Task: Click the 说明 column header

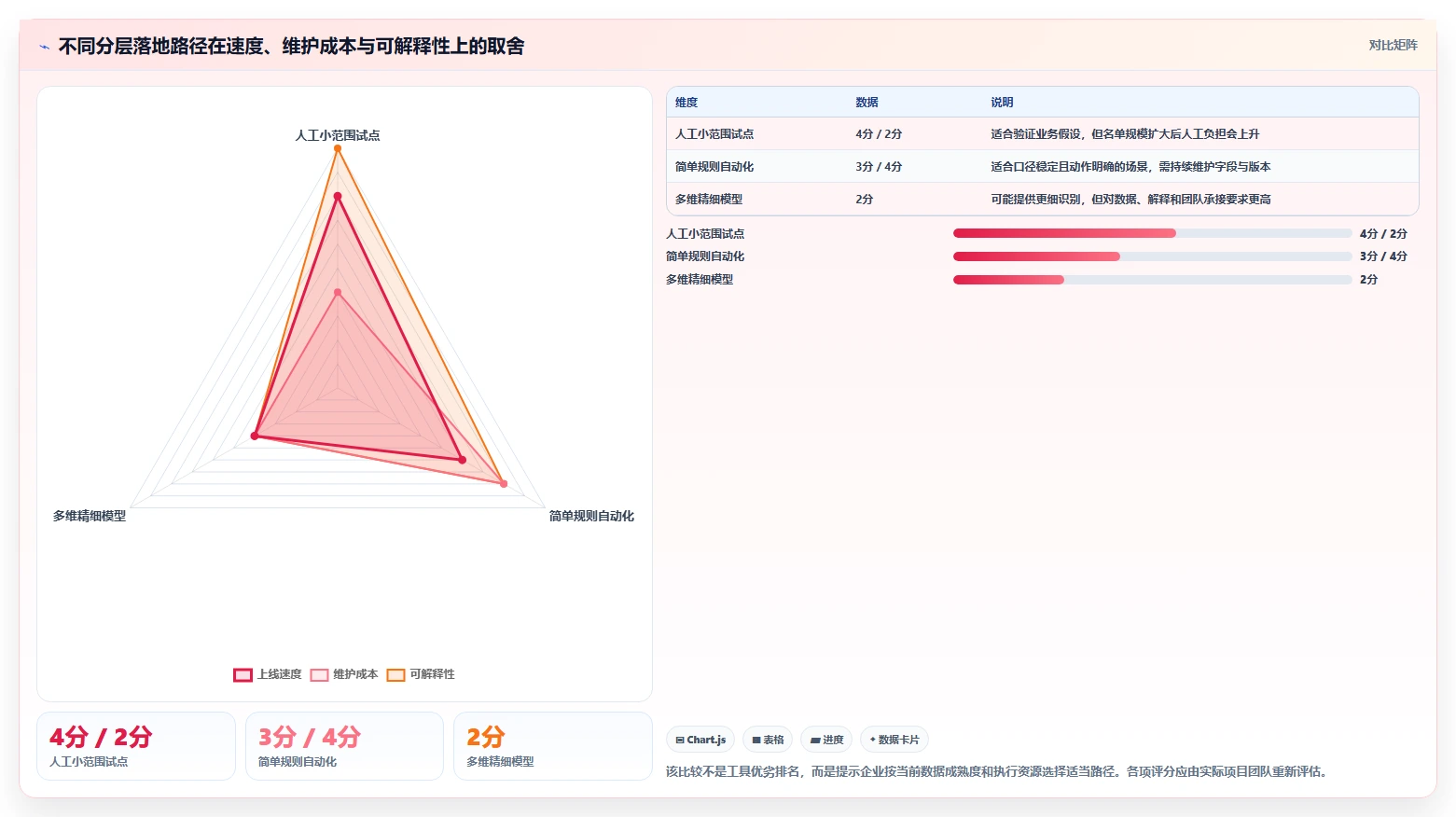Action: pyautogui.click(x=1002, y=103)
